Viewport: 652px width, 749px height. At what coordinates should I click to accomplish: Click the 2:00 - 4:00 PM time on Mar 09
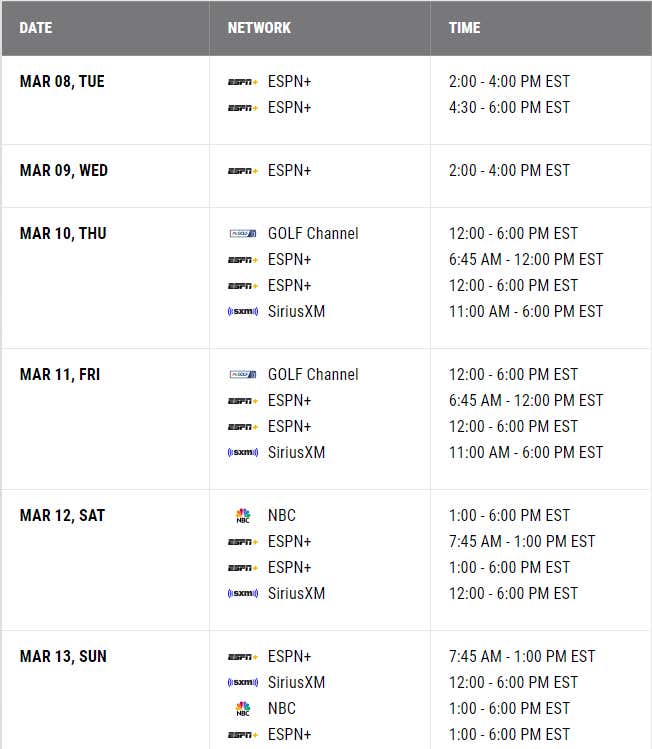tap(509, 171)
